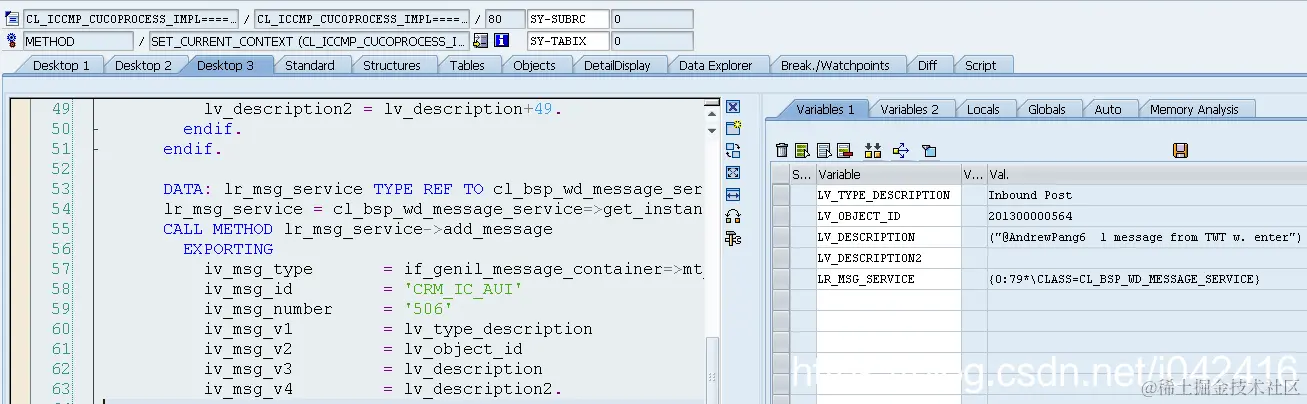1307x404 pixels.
Task: Delete variables with the trash can icon
Action: tap(782, 150)
